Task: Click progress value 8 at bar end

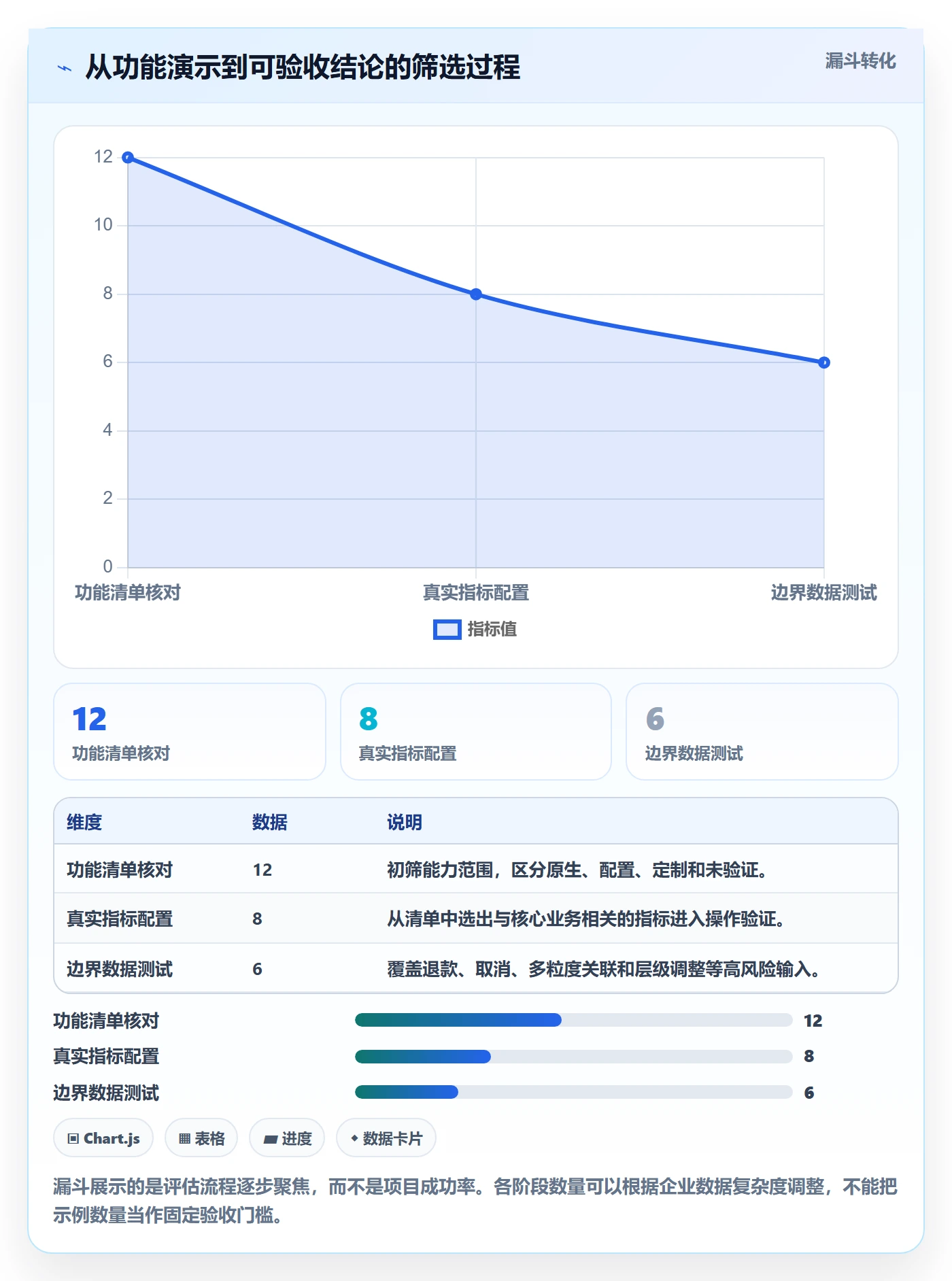Action: point(809,1056)
